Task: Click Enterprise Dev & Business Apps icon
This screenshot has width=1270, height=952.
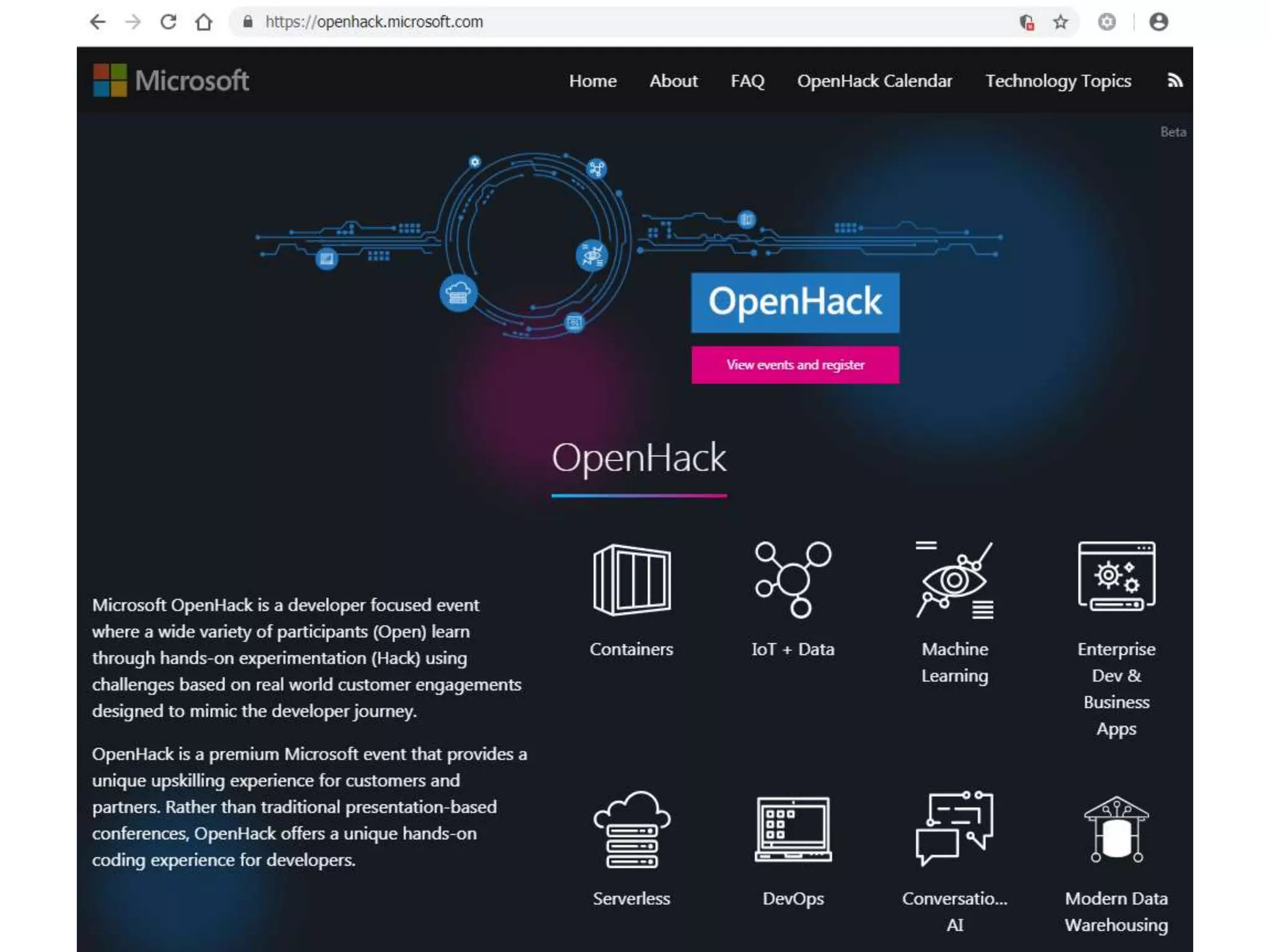Action: [x=1116, y=576]
